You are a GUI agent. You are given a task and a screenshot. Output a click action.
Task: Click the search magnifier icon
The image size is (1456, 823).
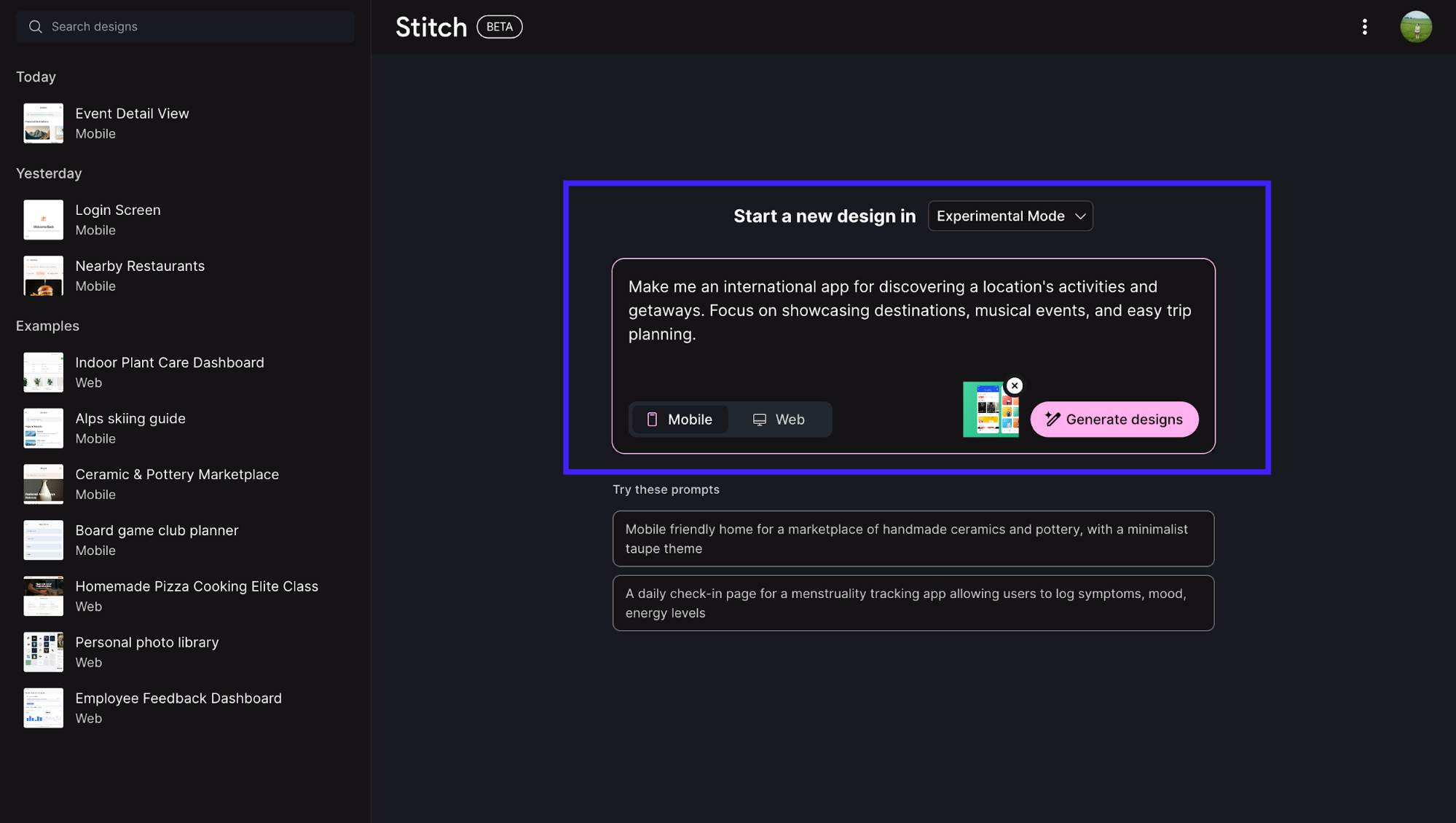pyautogui.click(x=35, y=27)
